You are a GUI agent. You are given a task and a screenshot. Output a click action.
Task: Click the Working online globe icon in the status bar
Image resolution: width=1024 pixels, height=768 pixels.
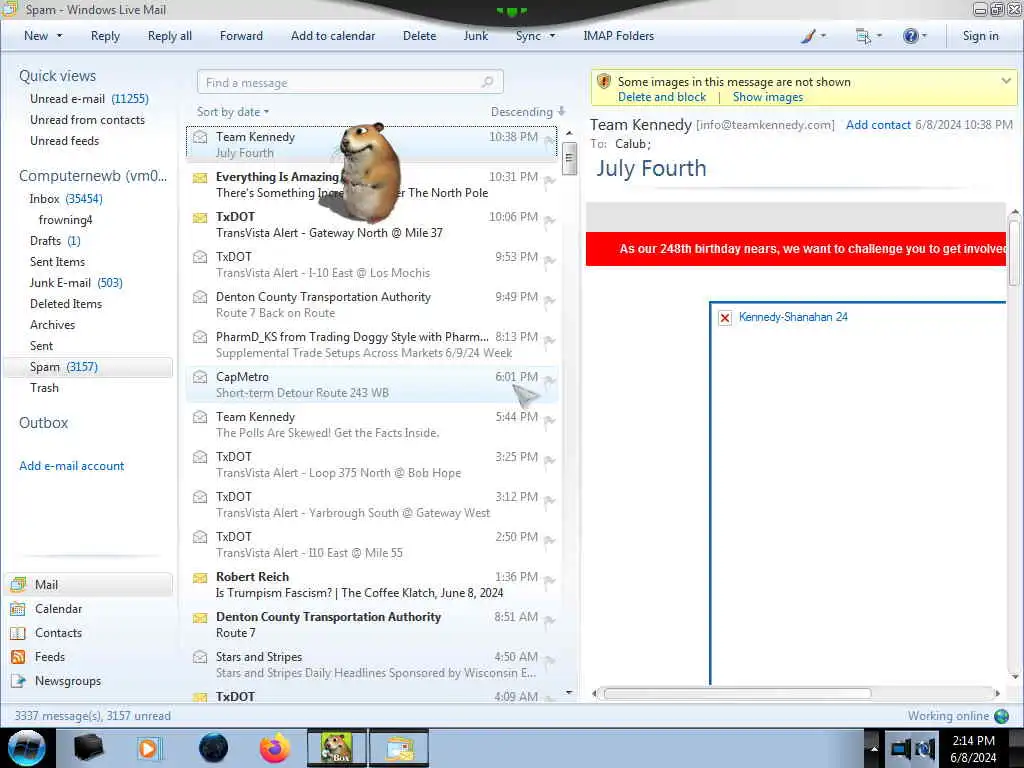[1002, 716]
